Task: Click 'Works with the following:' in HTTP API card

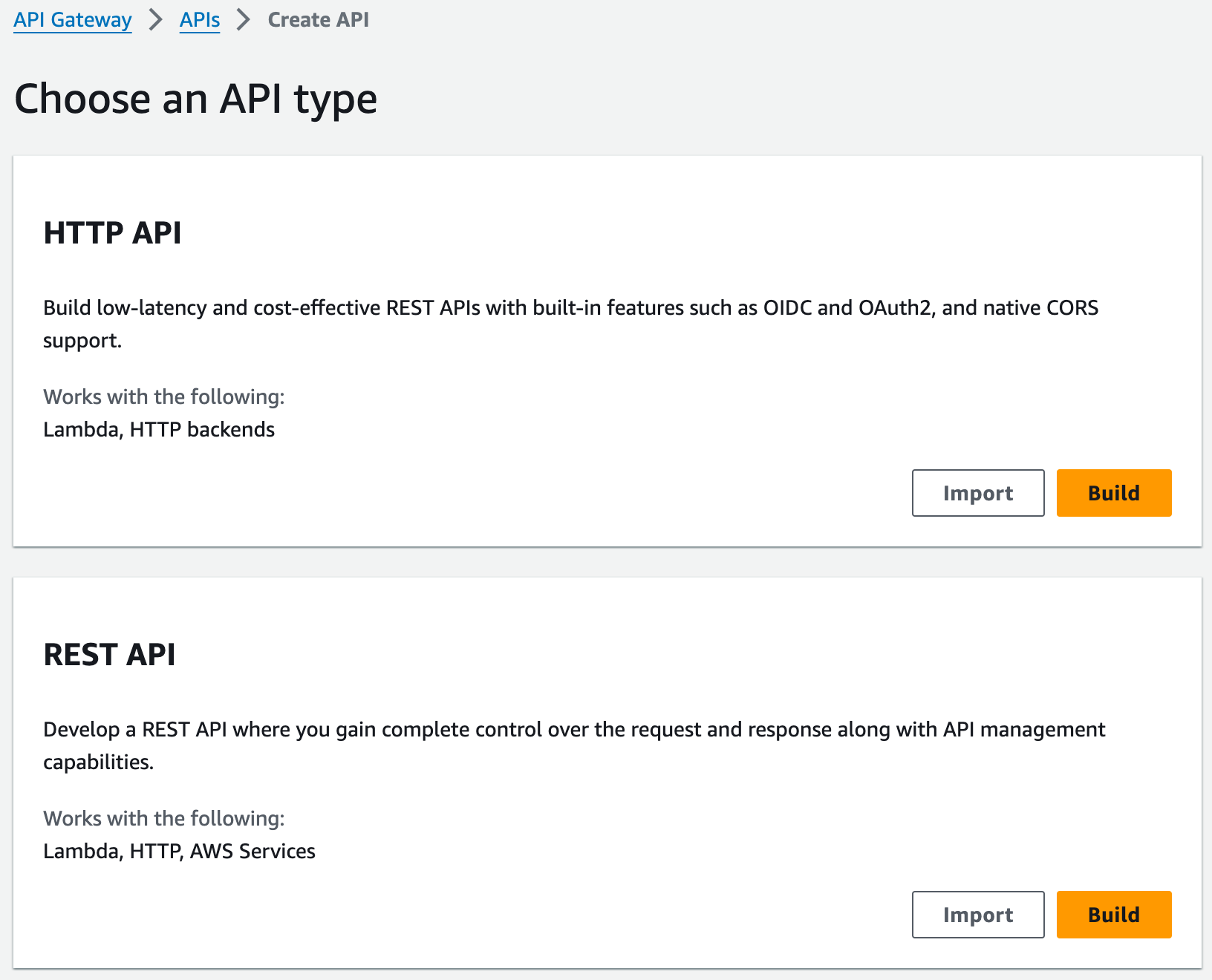Action: point(164,397)
